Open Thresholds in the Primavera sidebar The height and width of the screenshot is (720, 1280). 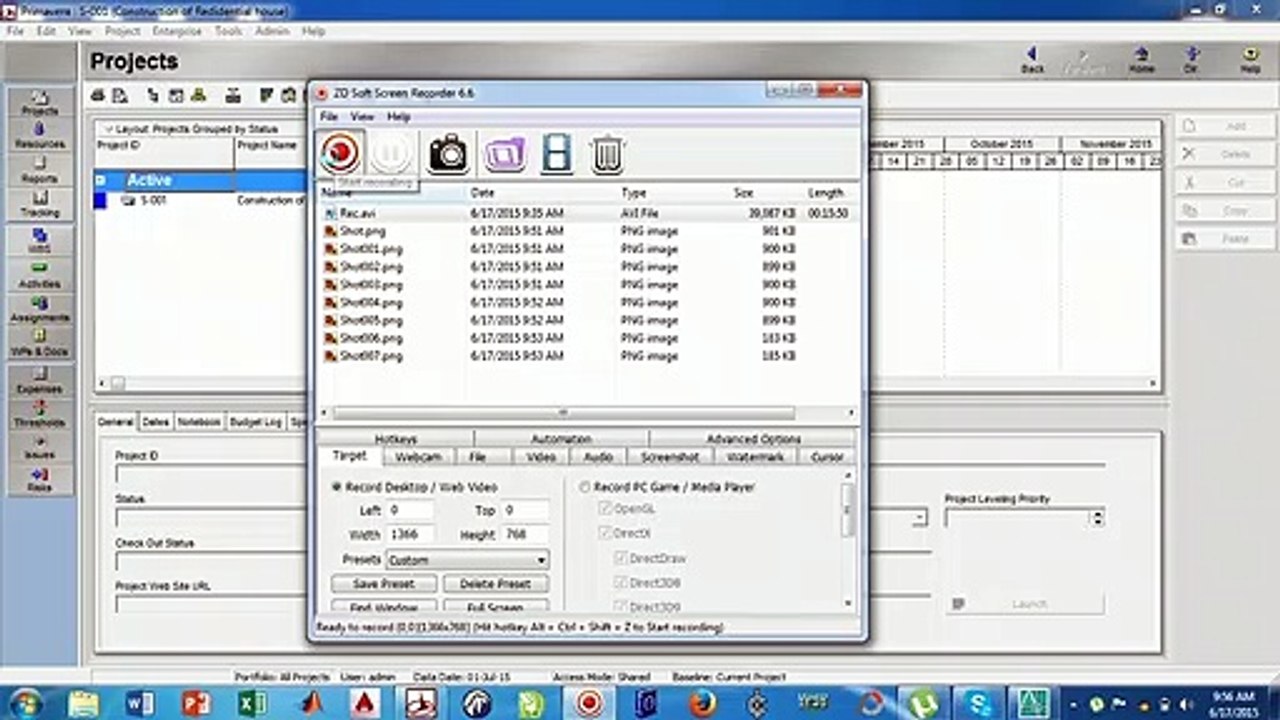[x=40, y=414]
